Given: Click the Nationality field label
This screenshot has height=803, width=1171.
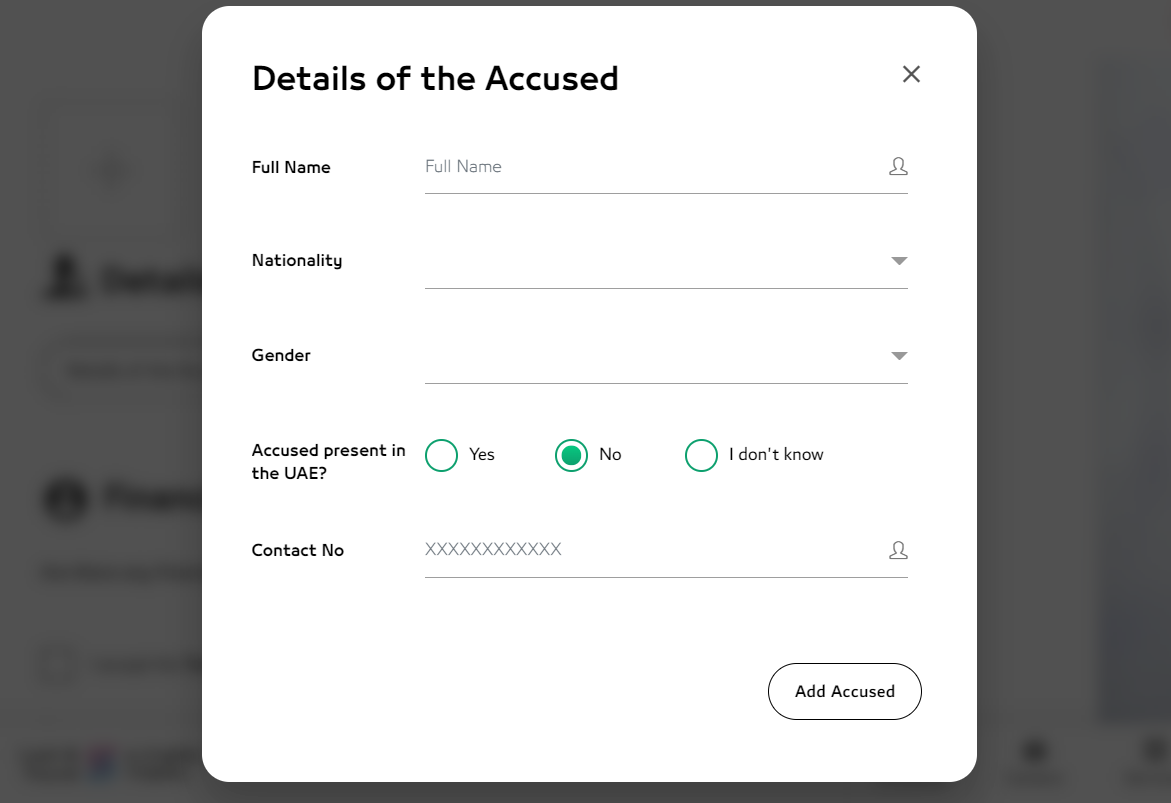Looking at the screenshot, I should click(x=297, y=261).
